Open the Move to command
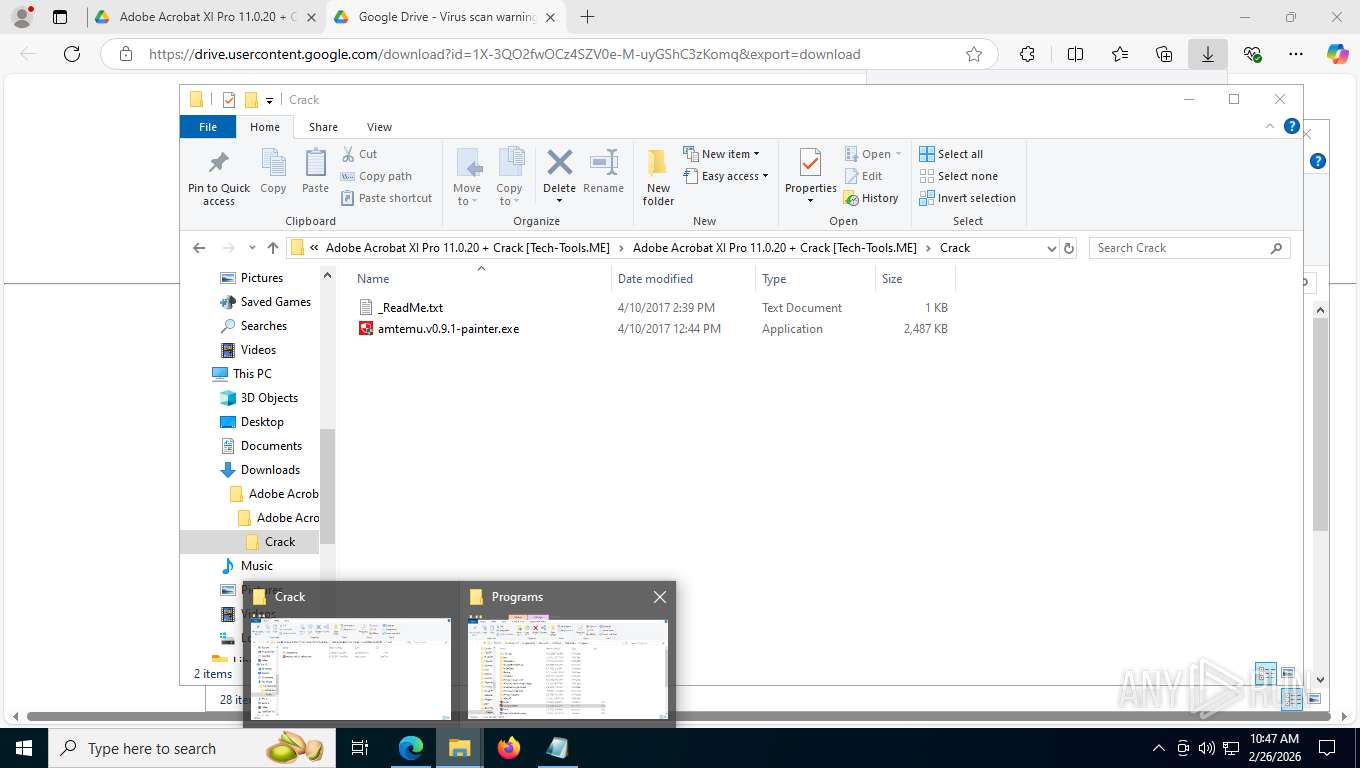The image size is (1360, 768). 467,177
